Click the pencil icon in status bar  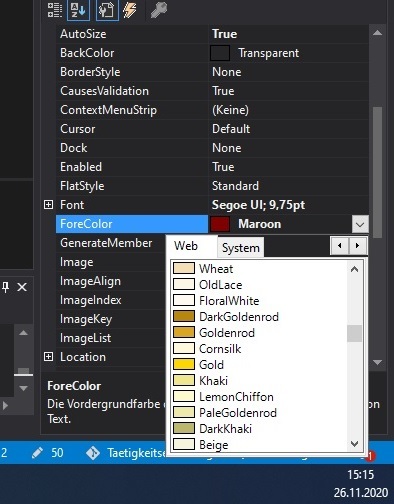(37, 453)
